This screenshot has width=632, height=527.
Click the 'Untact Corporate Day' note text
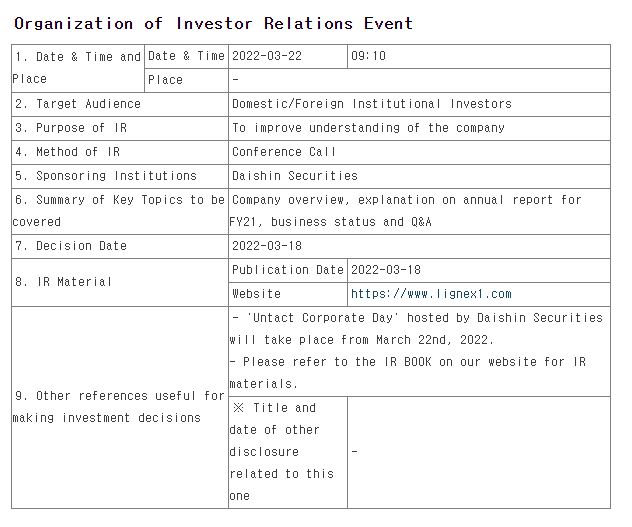tap(417, 318)
